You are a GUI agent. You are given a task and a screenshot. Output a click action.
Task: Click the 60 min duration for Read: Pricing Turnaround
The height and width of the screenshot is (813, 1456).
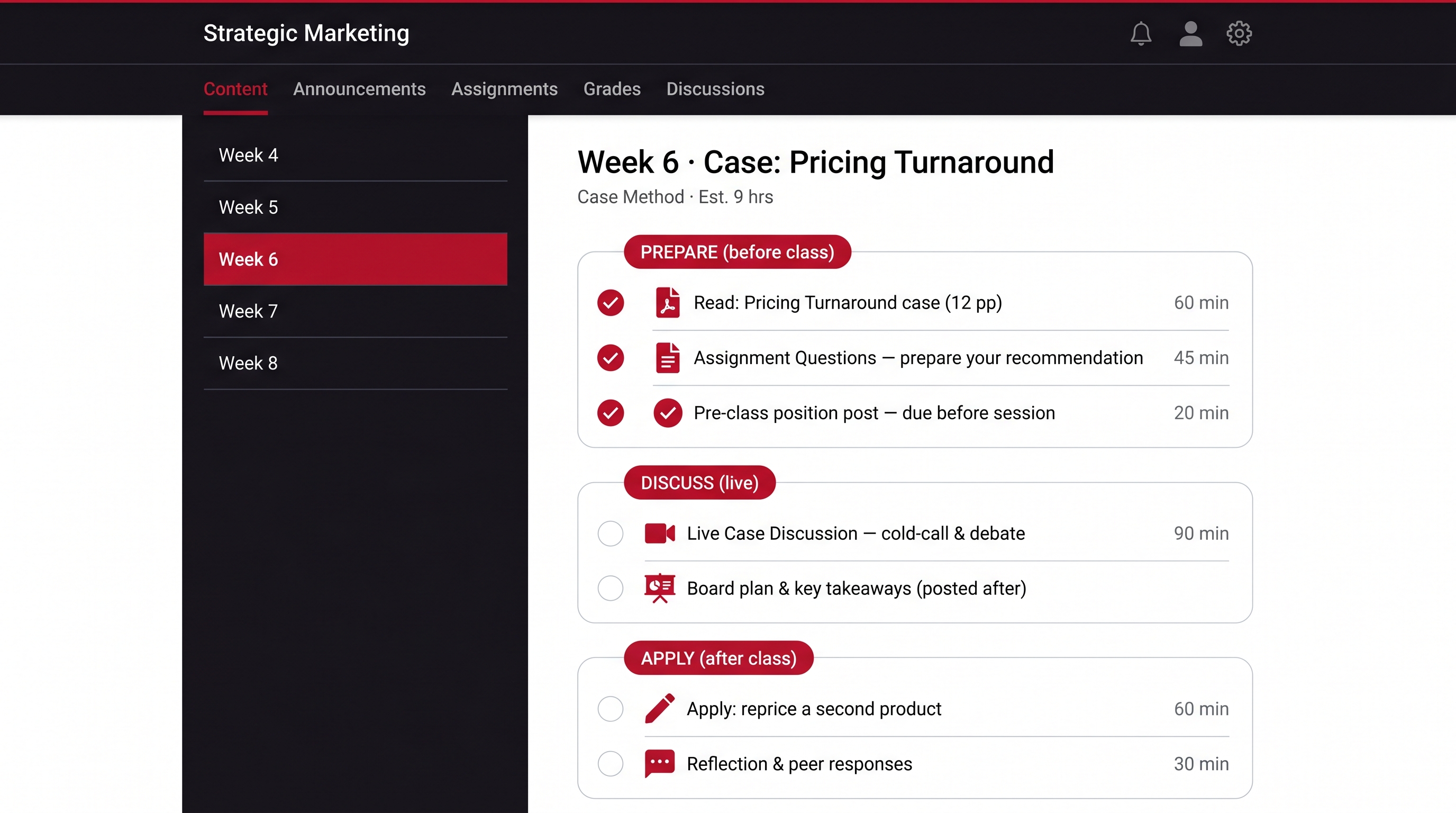click(x=1201, y=302)
